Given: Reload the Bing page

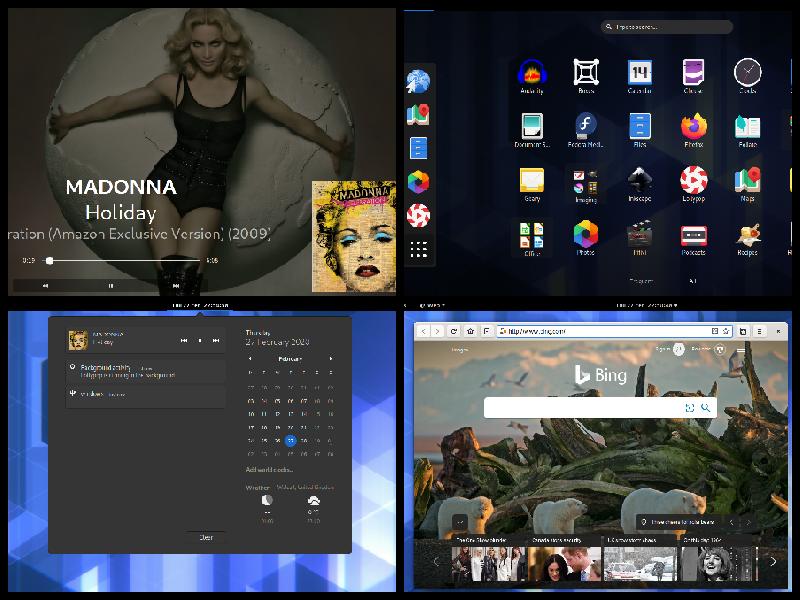Looking at the screenshot, I should point(454,331).
